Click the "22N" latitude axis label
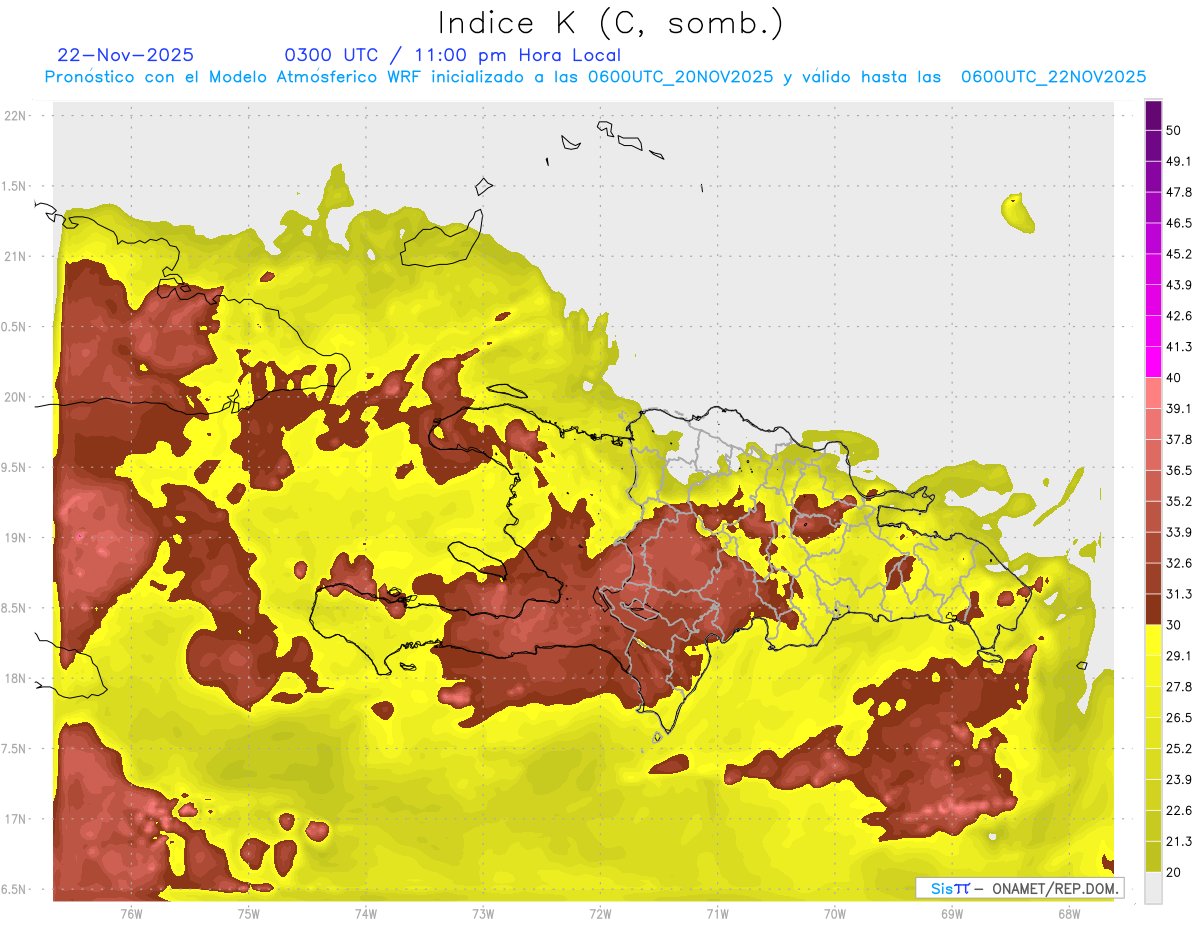1200x927 pixels. 17,116
